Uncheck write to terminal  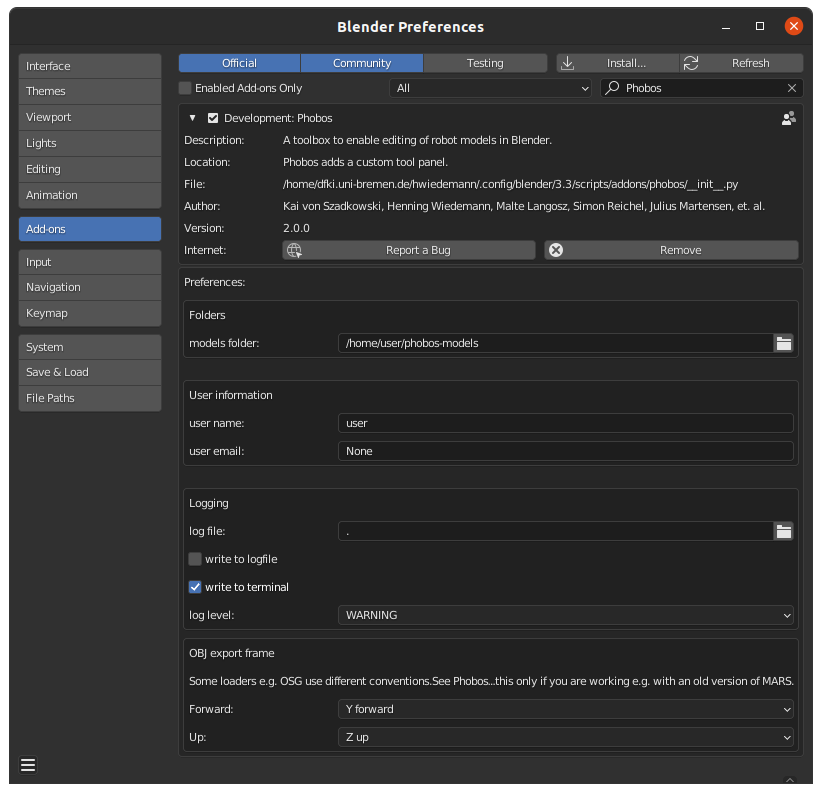195,587
